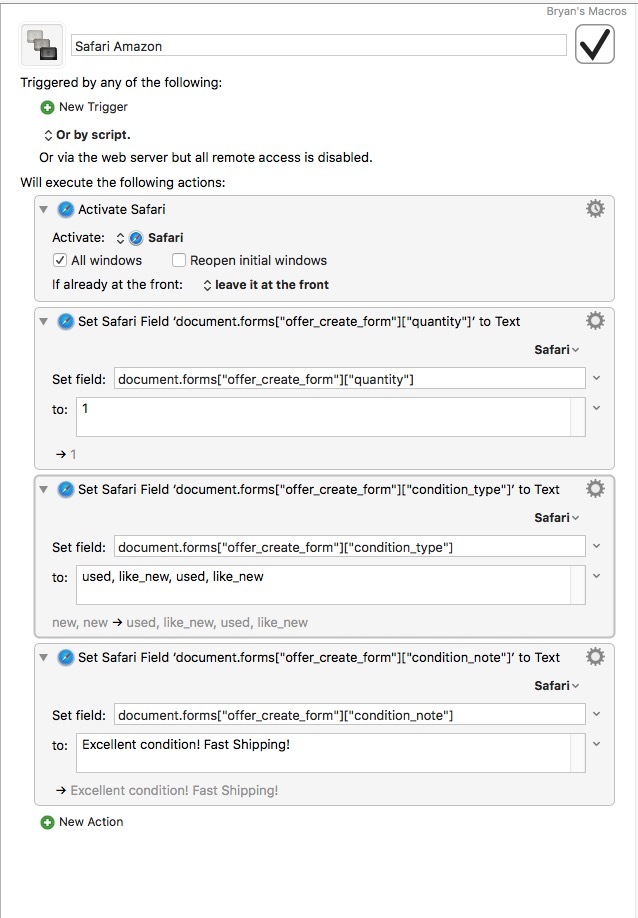Collapse the condition_note Set Safari Field action
Screen dimensions: 638x918
[x=43, y=657]
